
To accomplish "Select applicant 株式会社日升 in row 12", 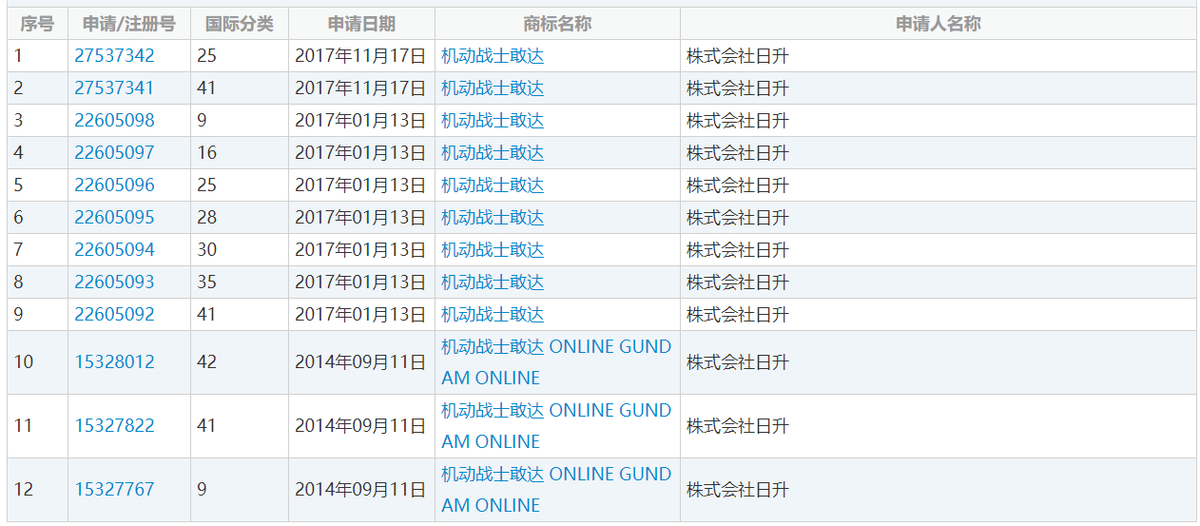I will click(x=737, y=490).
